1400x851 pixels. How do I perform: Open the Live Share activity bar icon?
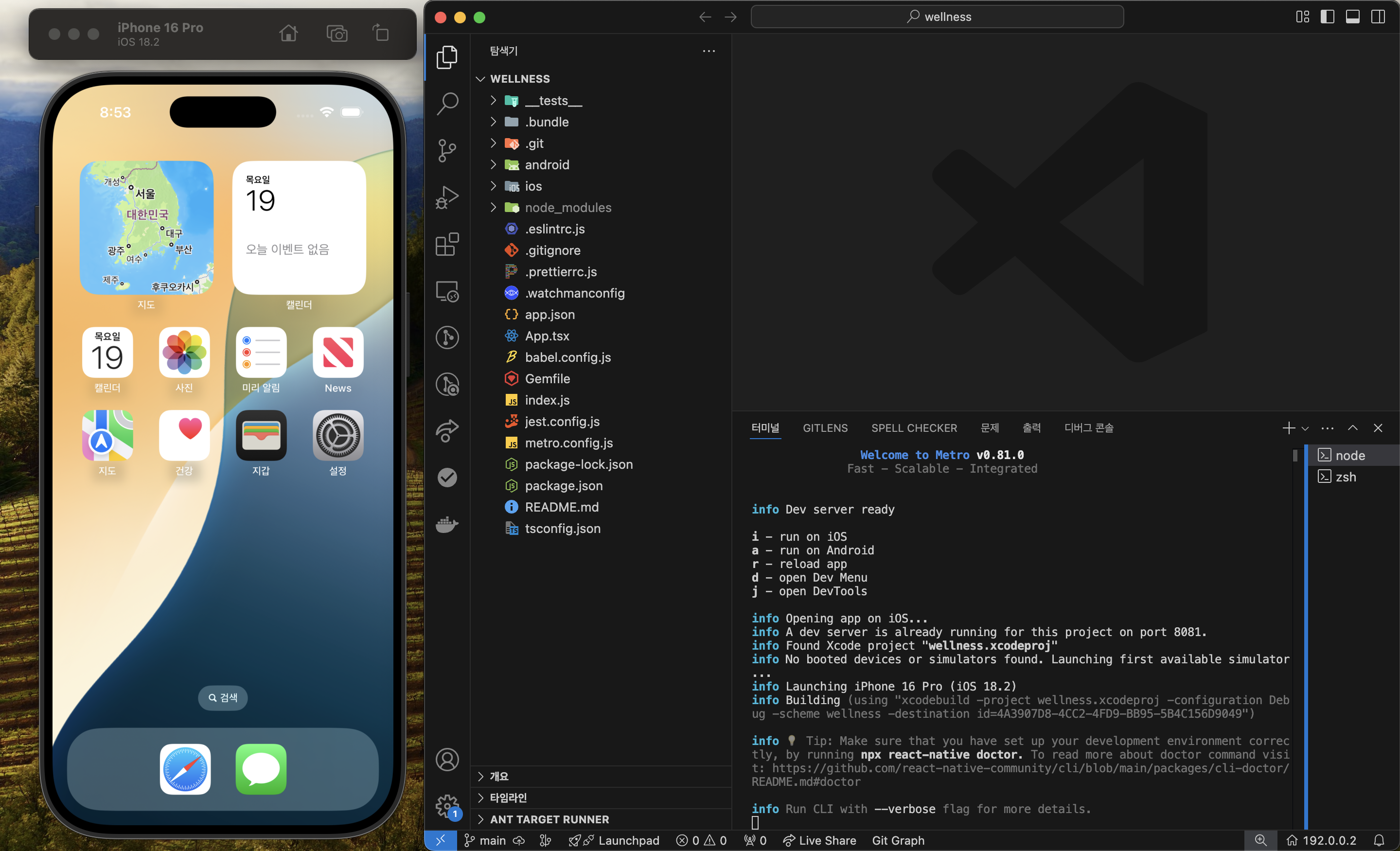(447, 431)
